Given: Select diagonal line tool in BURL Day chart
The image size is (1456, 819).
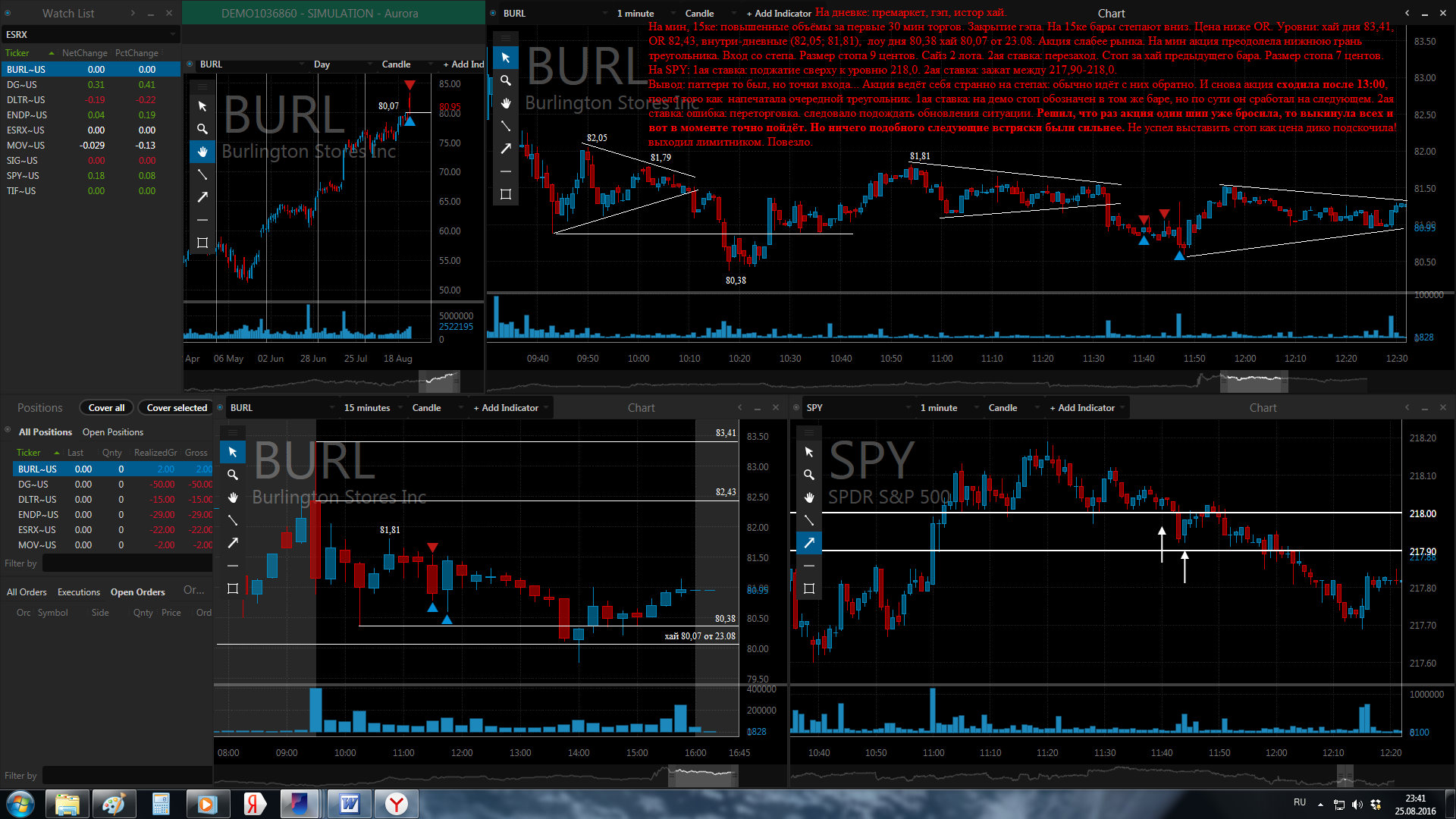Looking at the screenshot, I should tap(202, 174).
